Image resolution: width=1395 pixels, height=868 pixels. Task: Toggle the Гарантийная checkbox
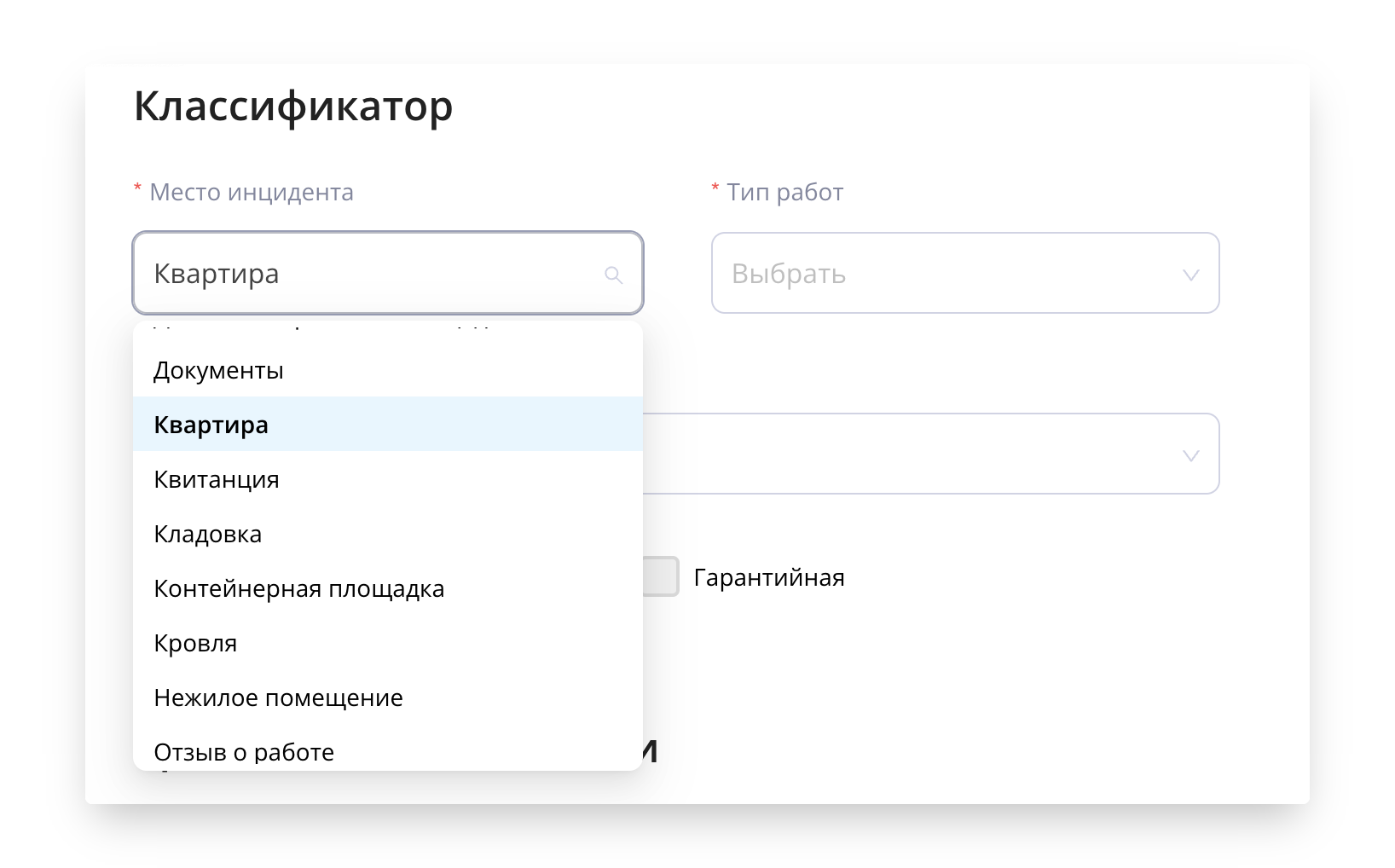coord(661,577)
